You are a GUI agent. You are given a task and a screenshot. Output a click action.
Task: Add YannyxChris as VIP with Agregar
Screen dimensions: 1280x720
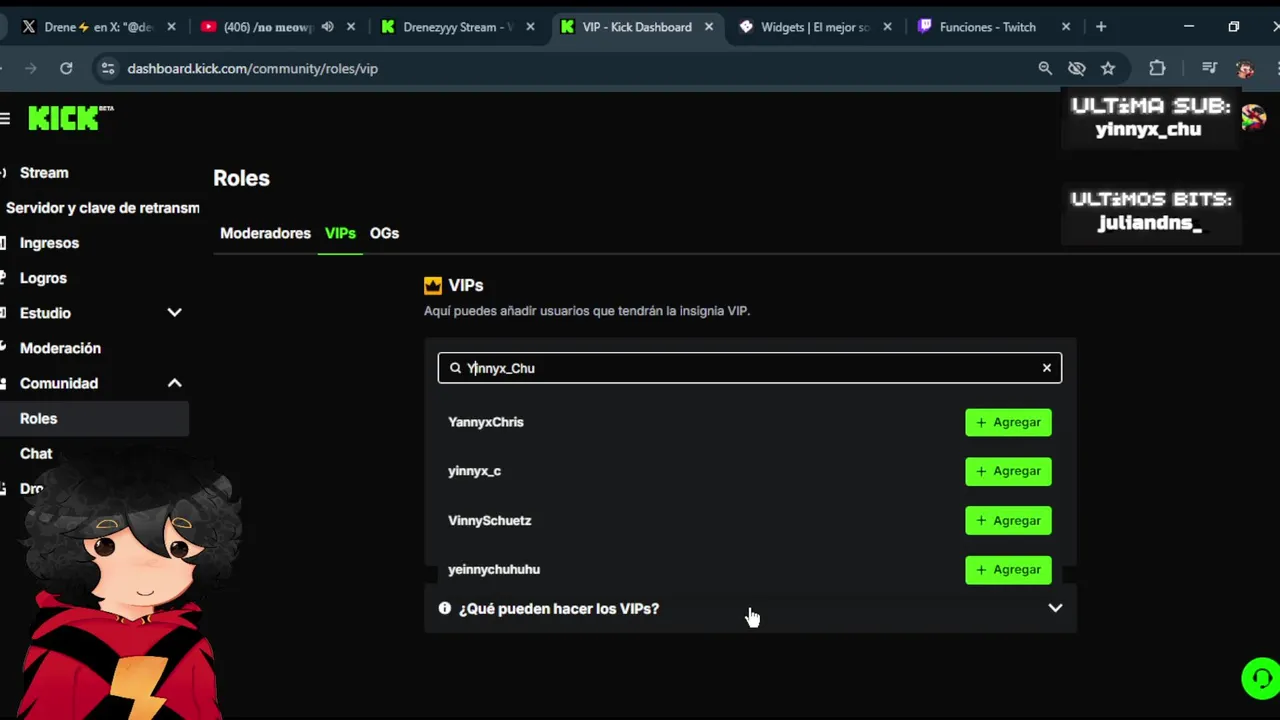(x=1008, y=422)
